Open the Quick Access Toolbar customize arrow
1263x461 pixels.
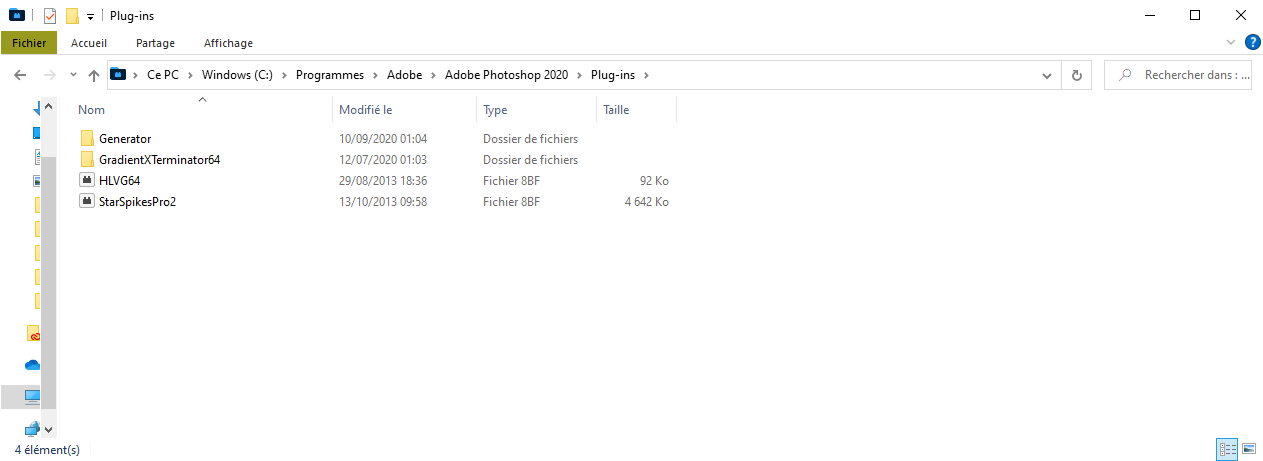coord(90,17)
